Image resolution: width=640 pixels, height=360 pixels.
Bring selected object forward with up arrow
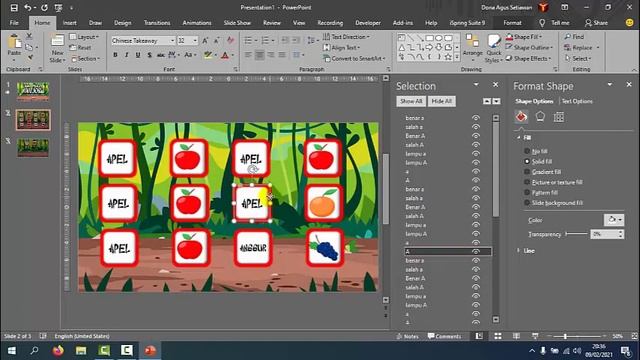[487, 101]
